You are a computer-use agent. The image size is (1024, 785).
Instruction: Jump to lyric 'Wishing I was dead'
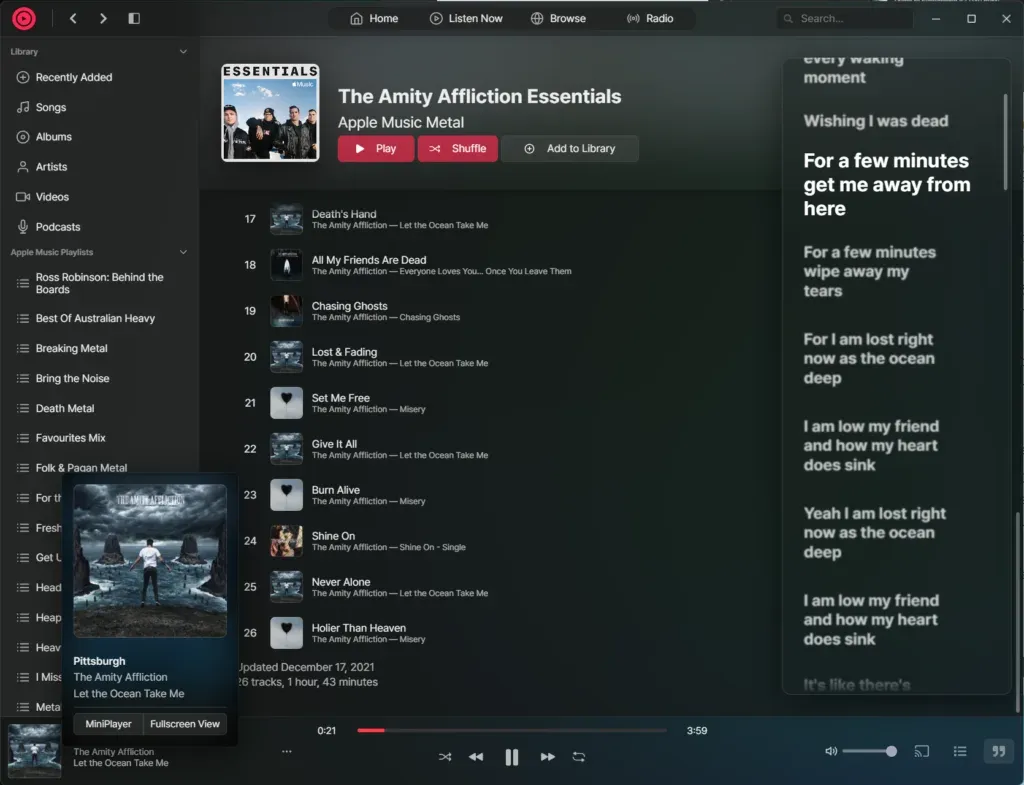pyautogui.click(x=876, y=121)
